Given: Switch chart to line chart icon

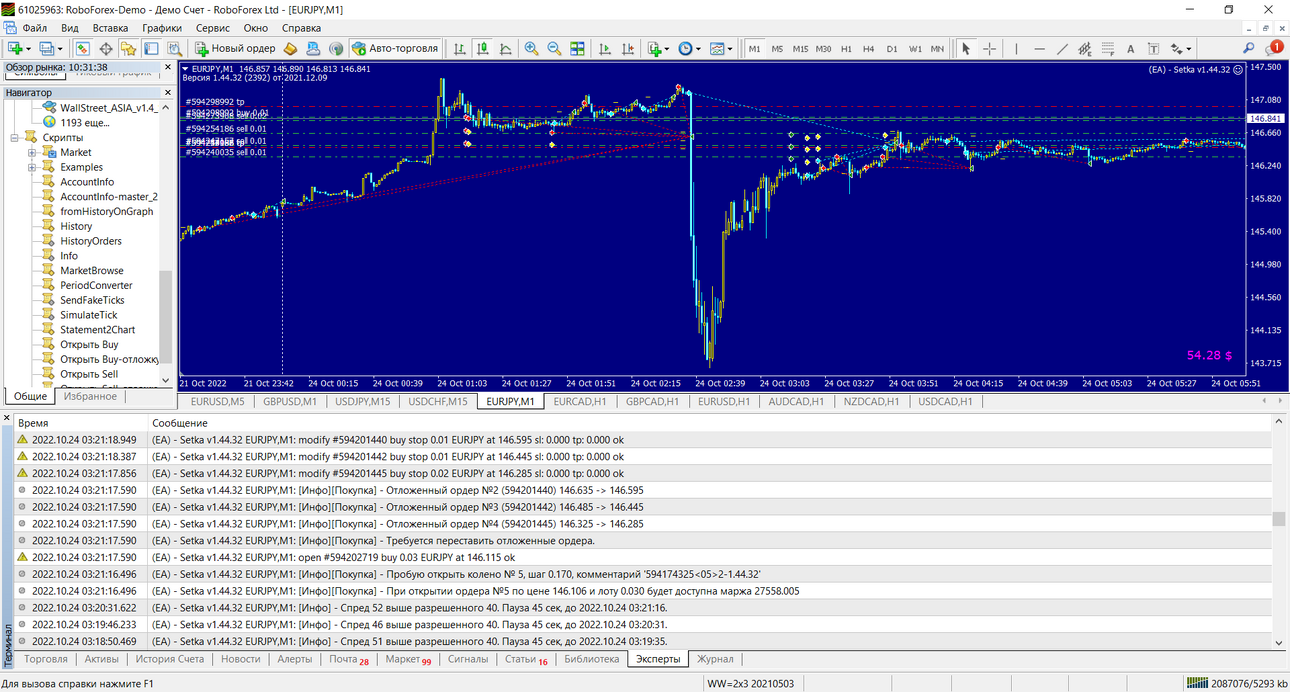Looking at the screenshot, I should [x=505, y=48].
